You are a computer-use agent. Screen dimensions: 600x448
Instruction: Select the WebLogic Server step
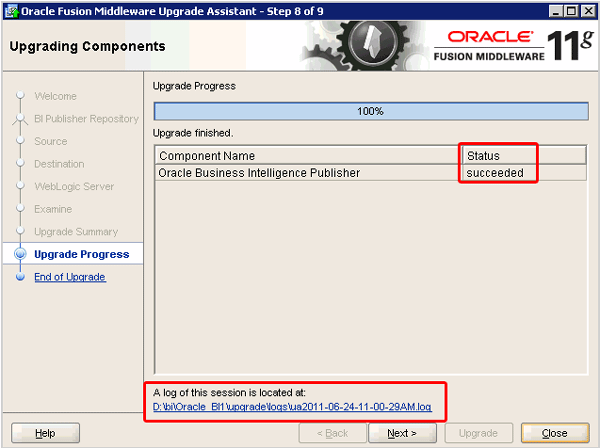[x=74, y=186]
